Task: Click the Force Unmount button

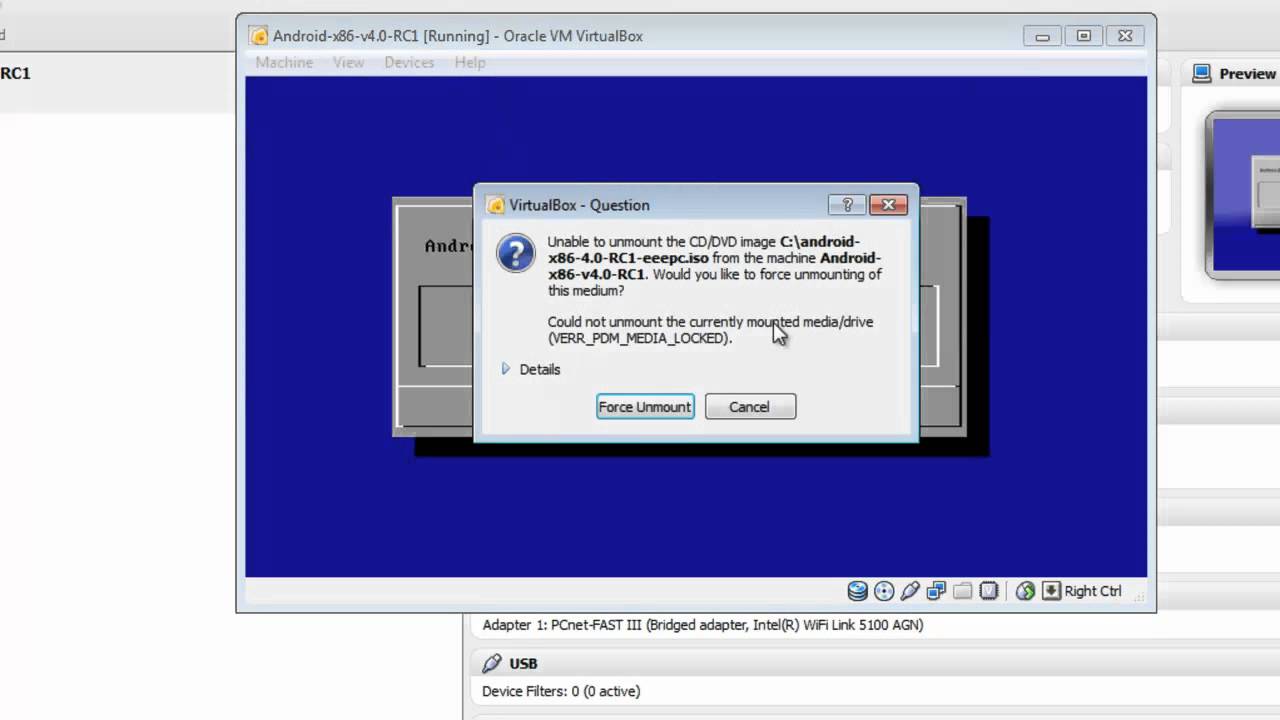Action: click(x=645, y=407)
